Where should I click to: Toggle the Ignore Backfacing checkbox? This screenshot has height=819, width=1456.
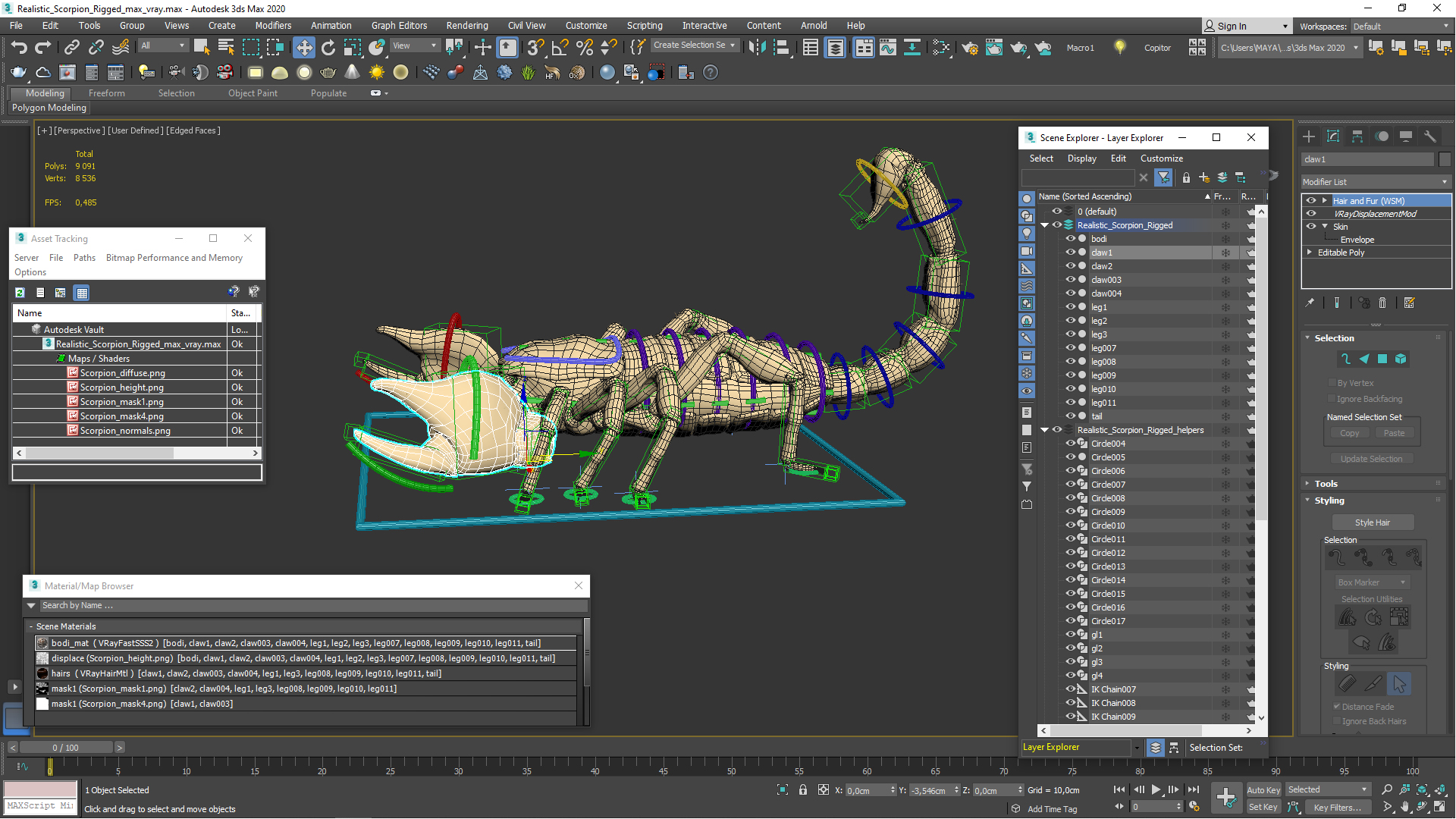point(1332,399)
